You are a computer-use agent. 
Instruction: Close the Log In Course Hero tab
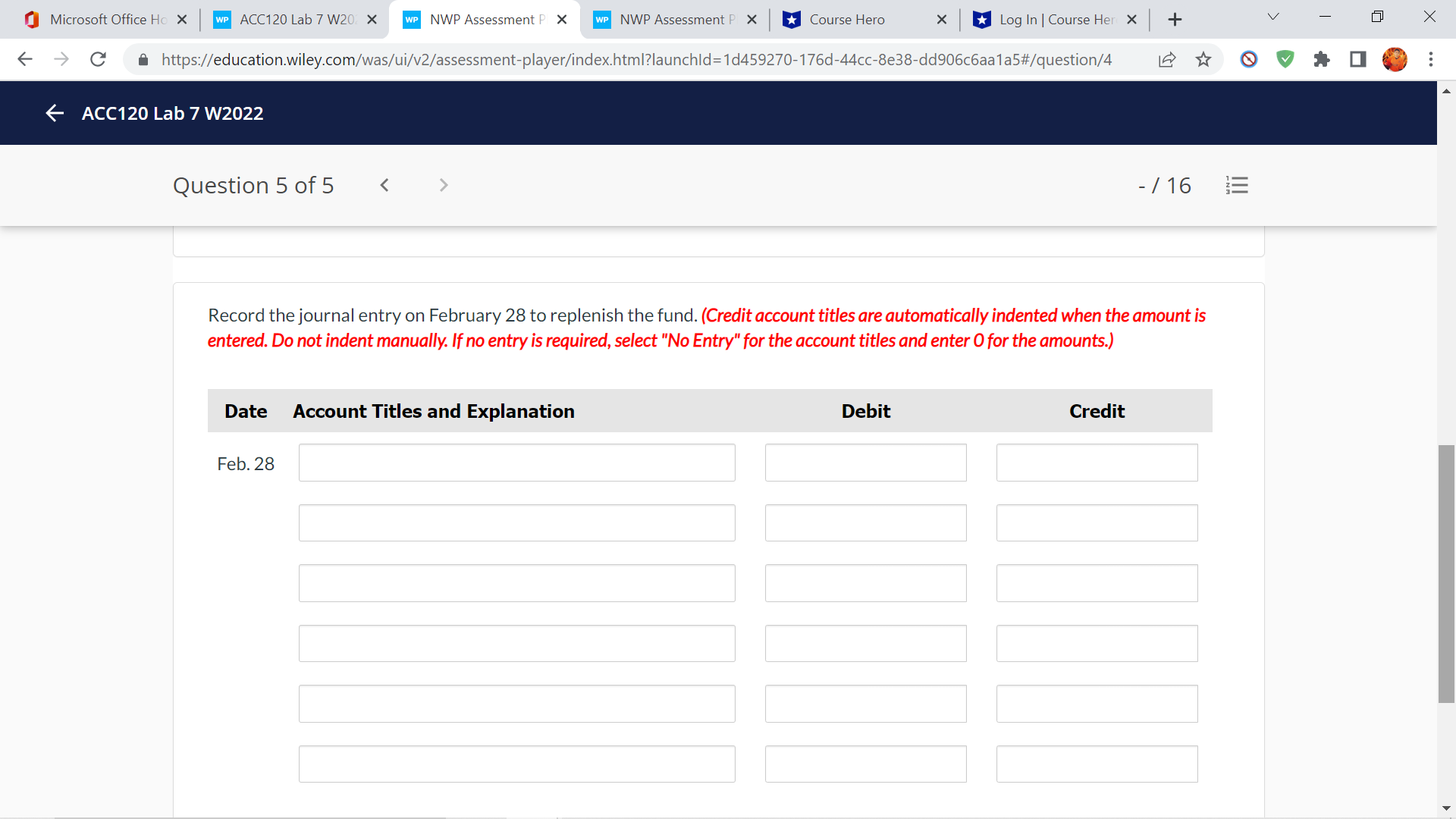click(1132, 20)
